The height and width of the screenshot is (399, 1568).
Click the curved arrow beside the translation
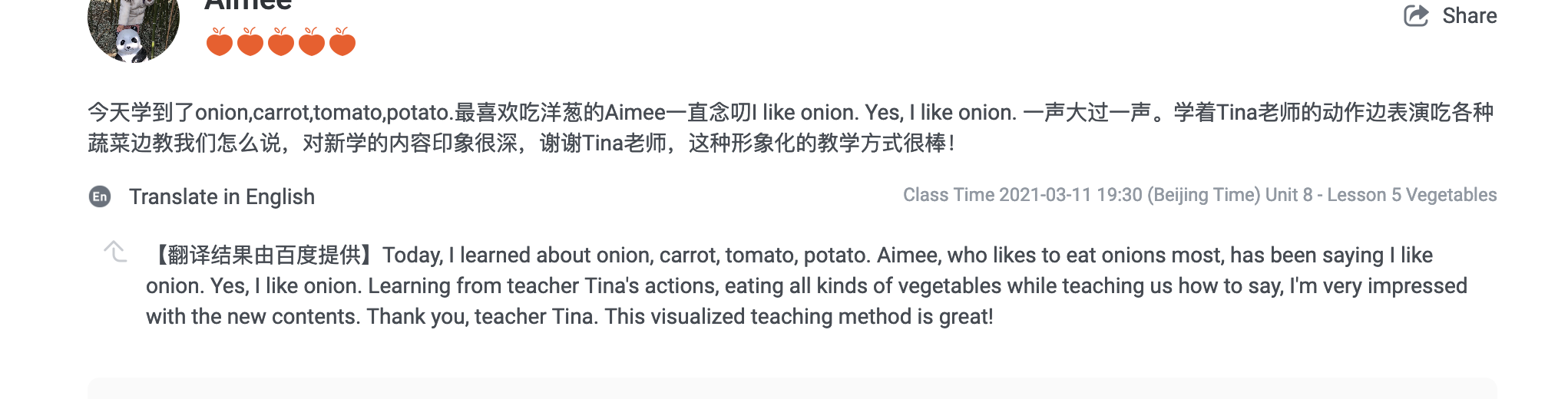point(115,251)
